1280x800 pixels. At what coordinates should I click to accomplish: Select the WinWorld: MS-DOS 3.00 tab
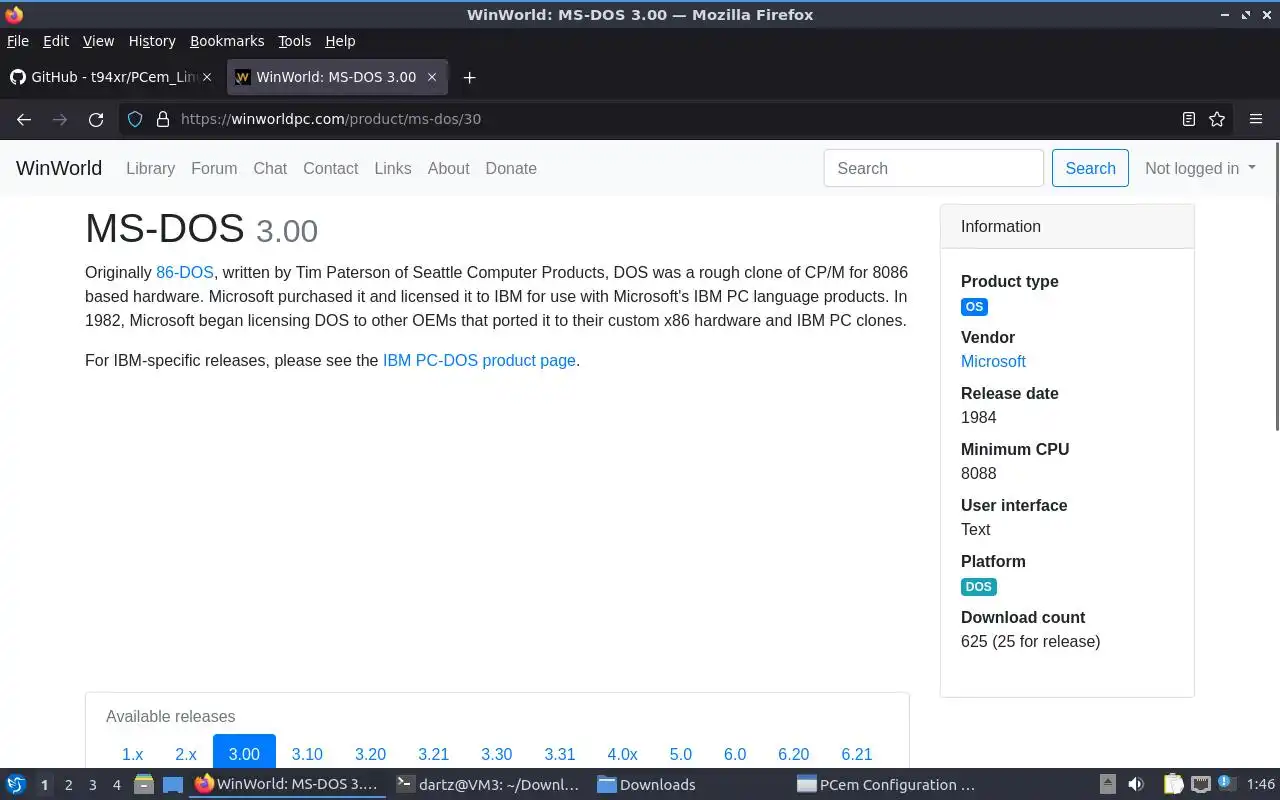pos(337,77)
